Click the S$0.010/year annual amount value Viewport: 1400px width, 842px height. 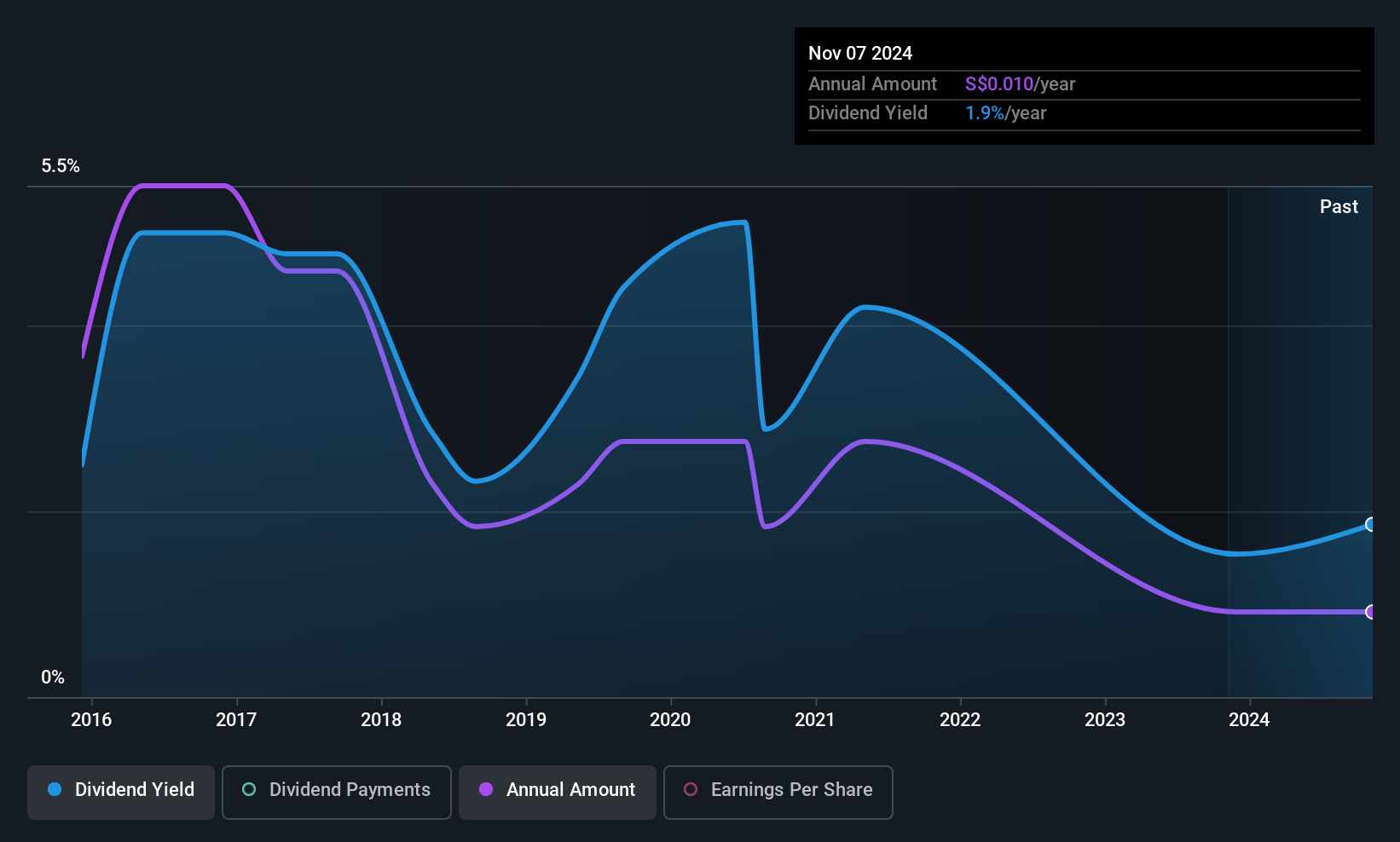(x=1020, y=84)
